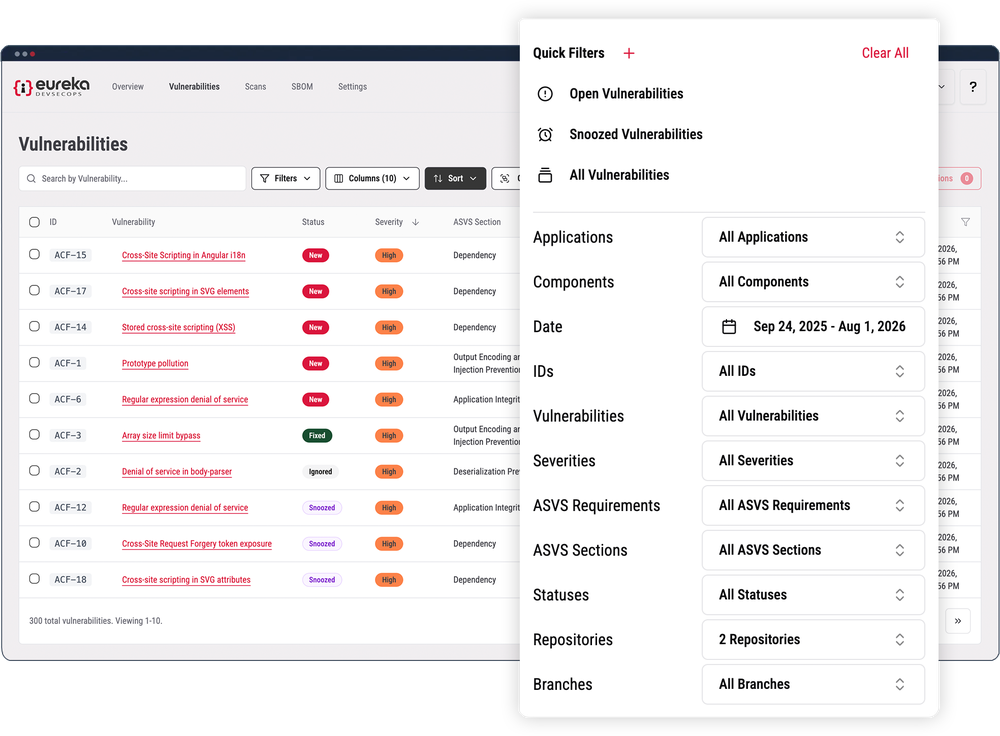Click the search magnifier icon
The height and width of the screenshot is (736, 1000).
(x=31, y=179)
